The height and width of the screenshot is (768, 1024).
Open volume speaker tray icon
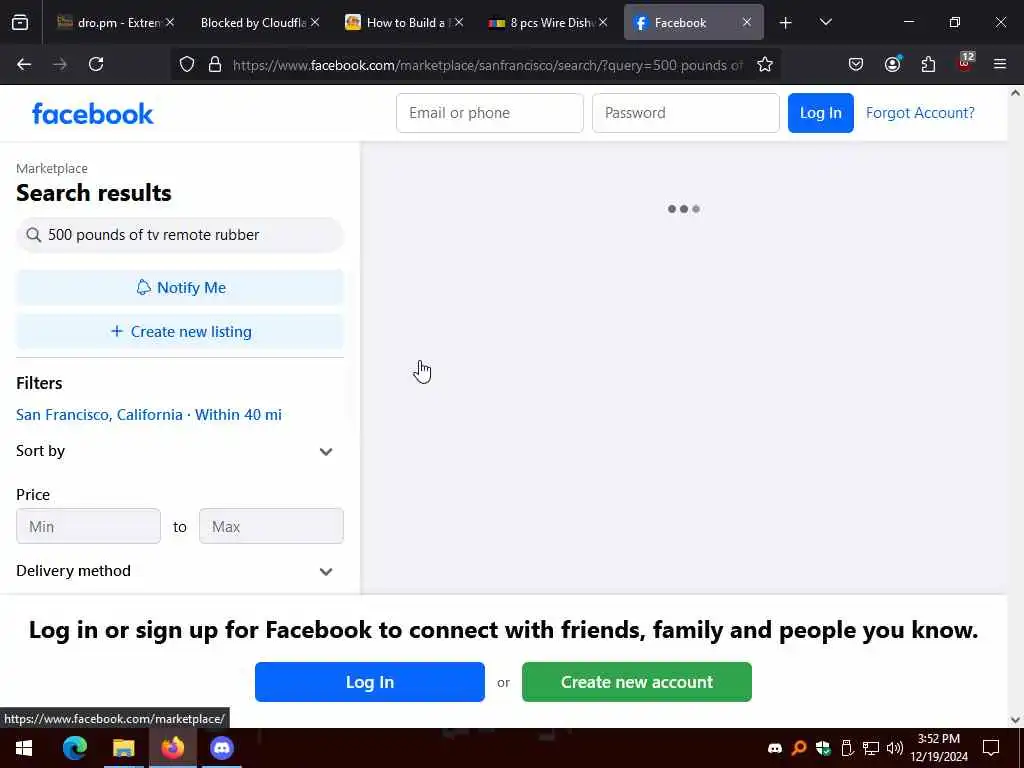(x=895, y=748)
